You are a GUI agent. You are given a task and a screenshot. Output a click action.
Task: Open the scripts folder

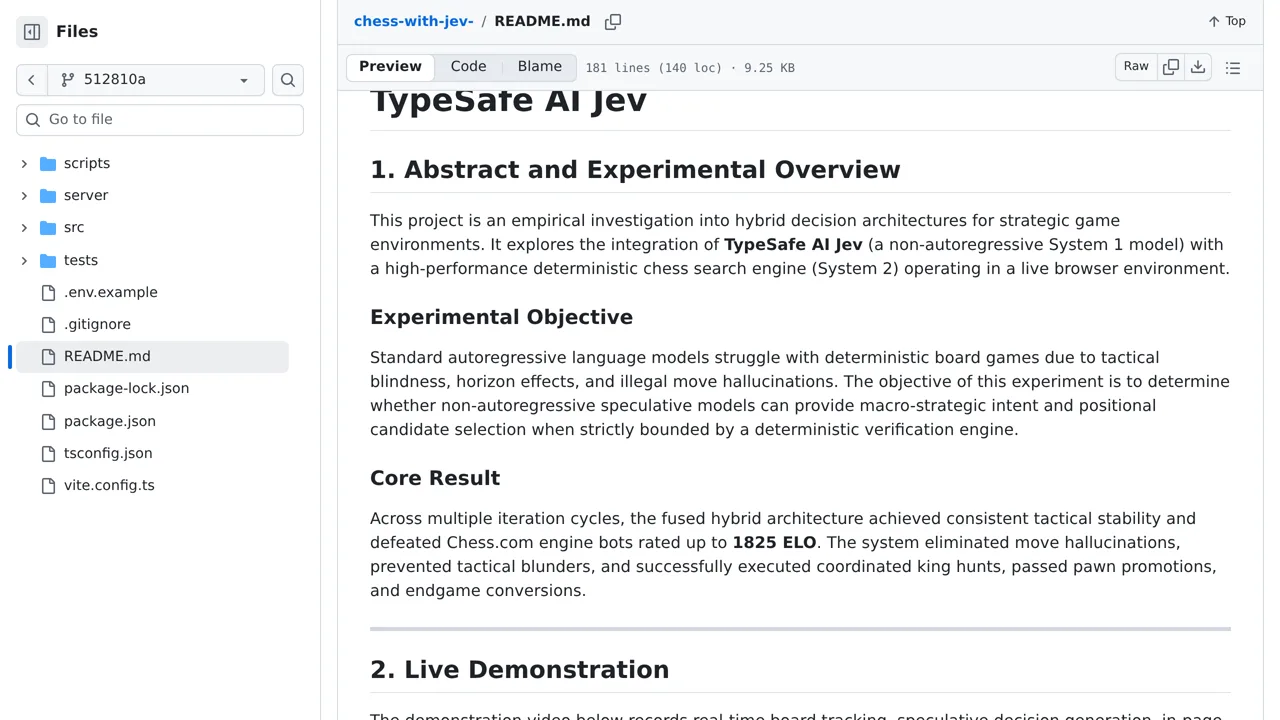[87, 163]
